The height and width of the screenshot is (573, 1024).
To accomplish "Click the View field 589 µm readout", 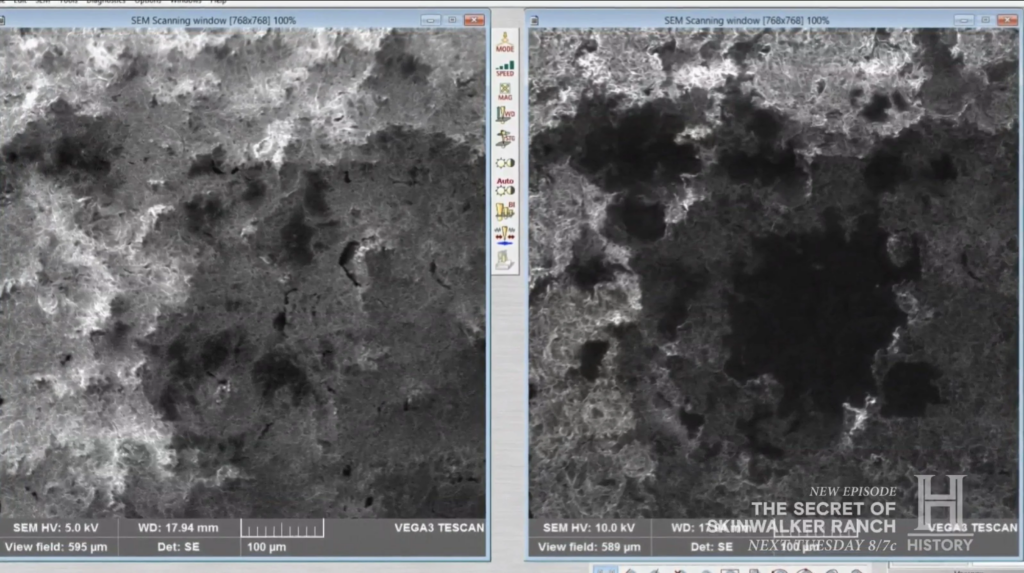I will 587,547.
